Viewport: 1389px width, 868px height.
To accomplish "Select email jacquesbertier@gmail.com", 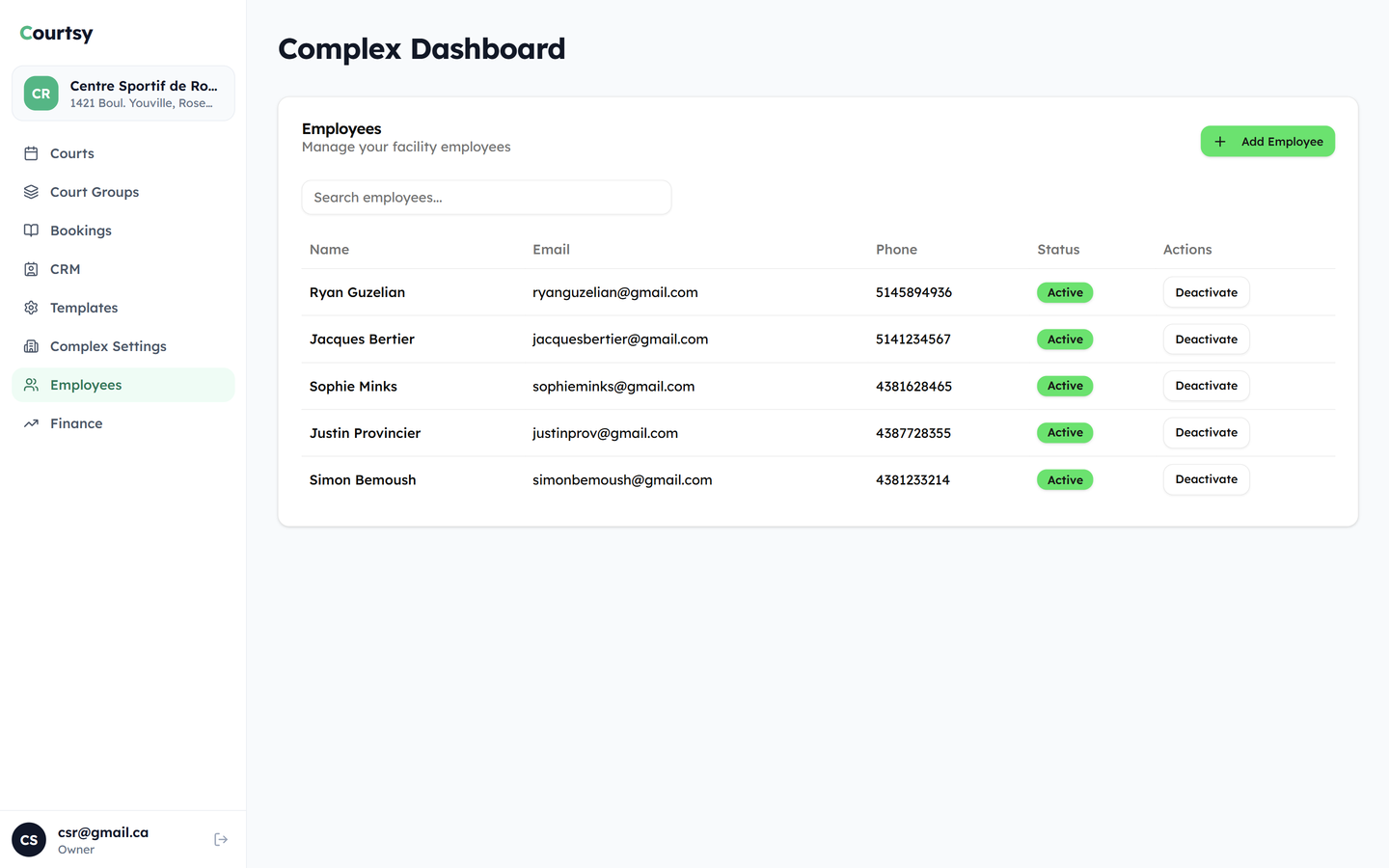I will [620, 339].
